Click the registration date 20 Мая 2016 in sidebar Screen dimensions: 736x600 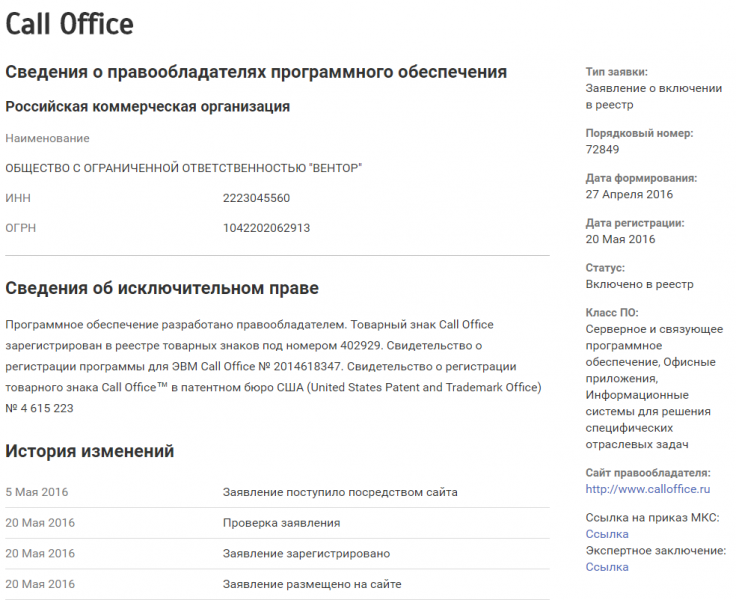click(620, 239)
